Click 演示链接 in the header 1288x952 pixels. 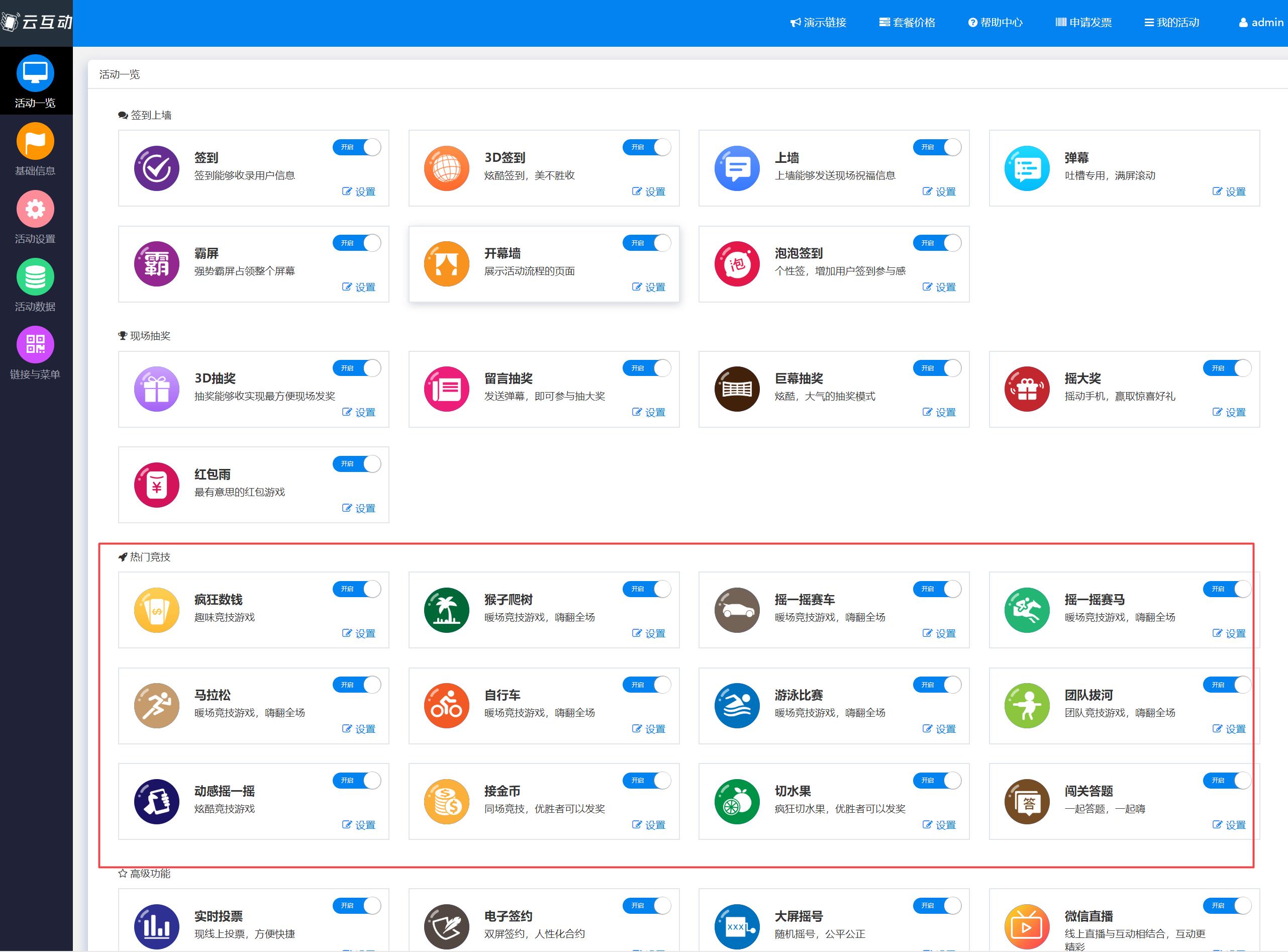(818, 23)
